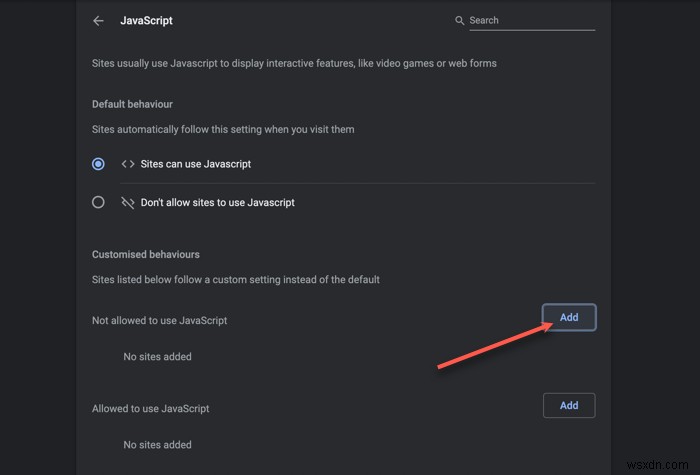
Task: Add a site to the Not allowed list
Action: coord(569,317)
